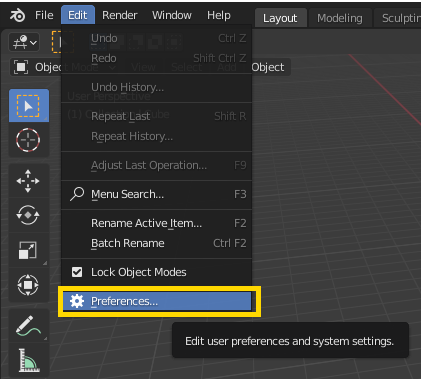This screenshot has width=421, height=379.
Task: Select the Transform tool
Action: 28,285
